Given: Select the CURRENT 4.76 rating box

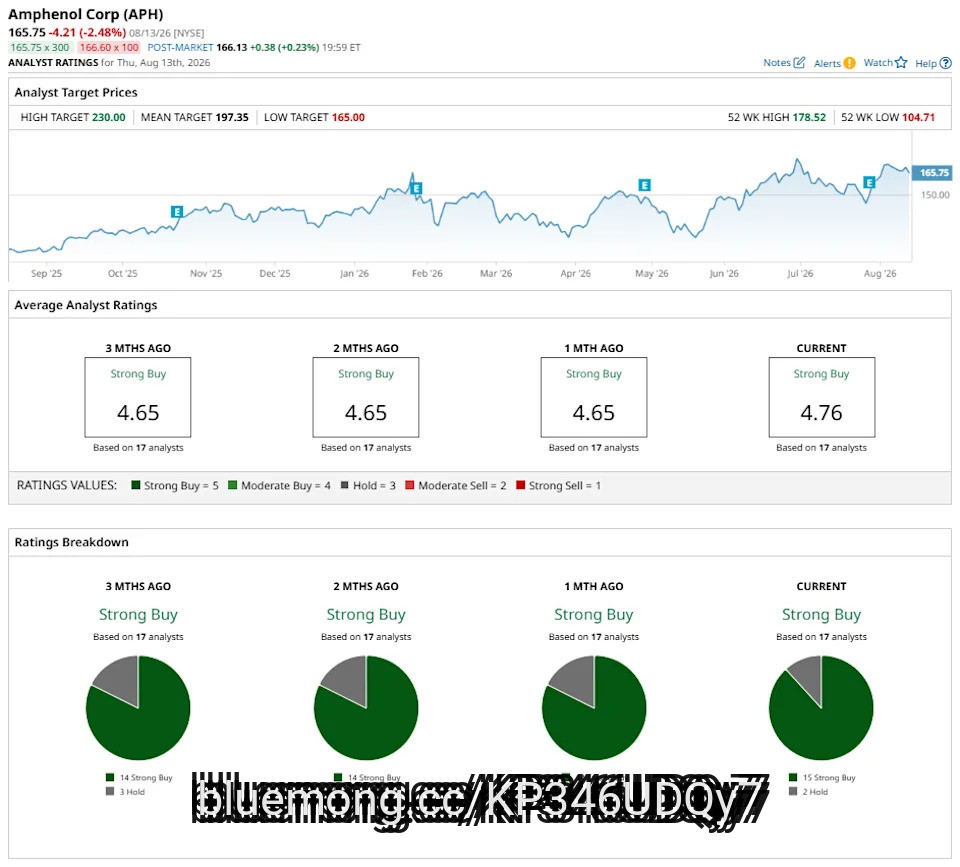Looking at the screenshot, I should tap(822, 397).
